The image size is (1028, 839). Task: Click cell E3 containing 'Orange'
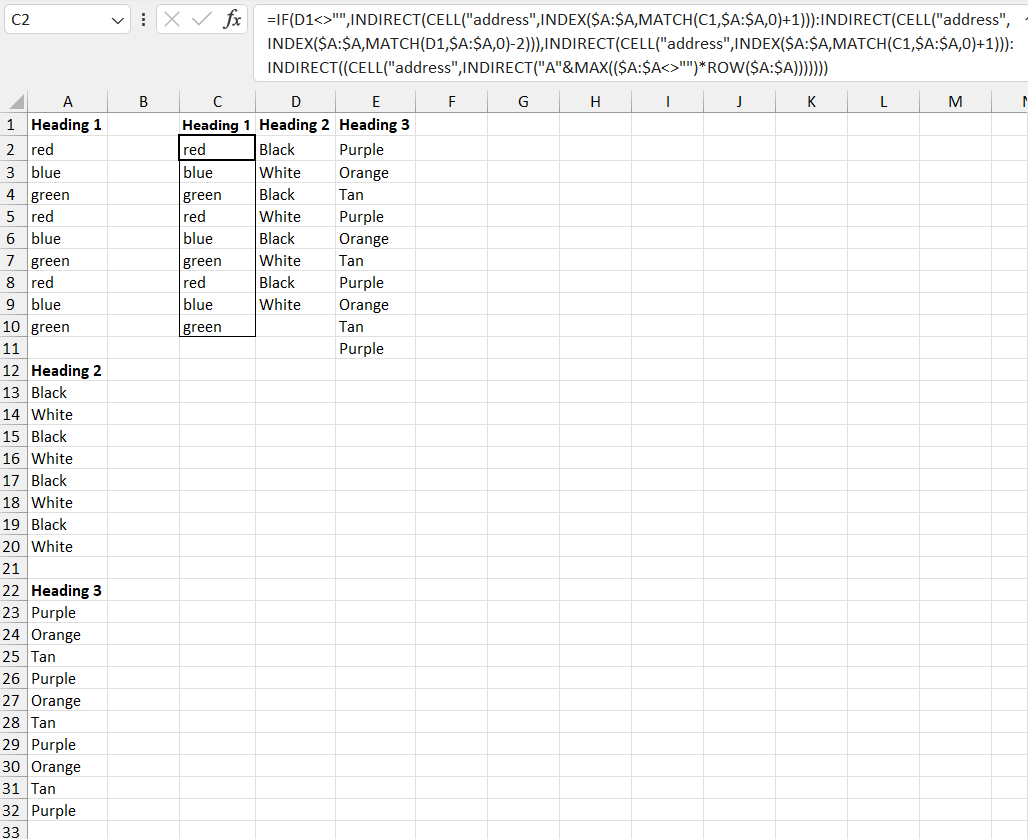point(376,172)
